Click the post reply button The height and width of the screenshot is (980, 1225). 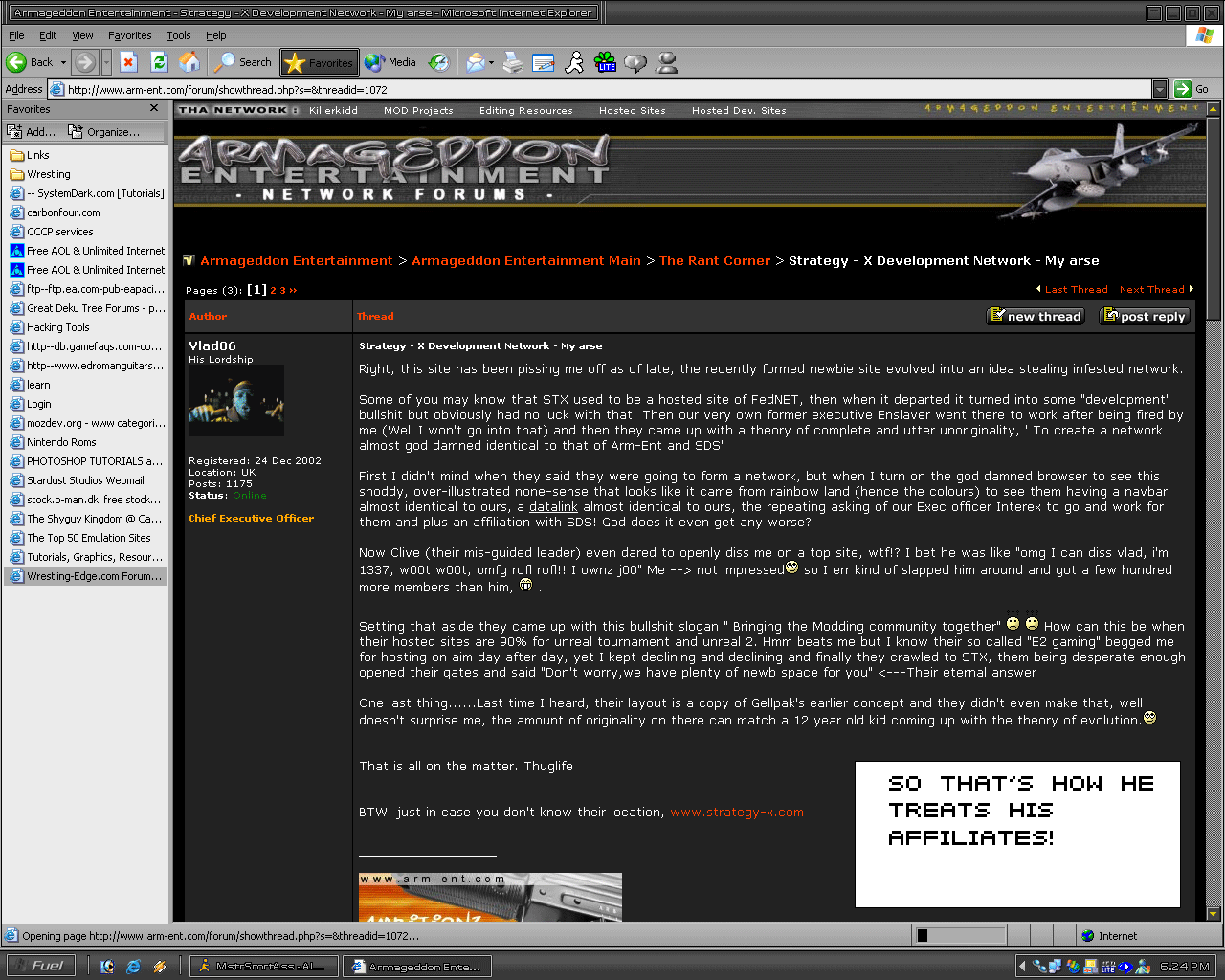[x=1145, y=317]
